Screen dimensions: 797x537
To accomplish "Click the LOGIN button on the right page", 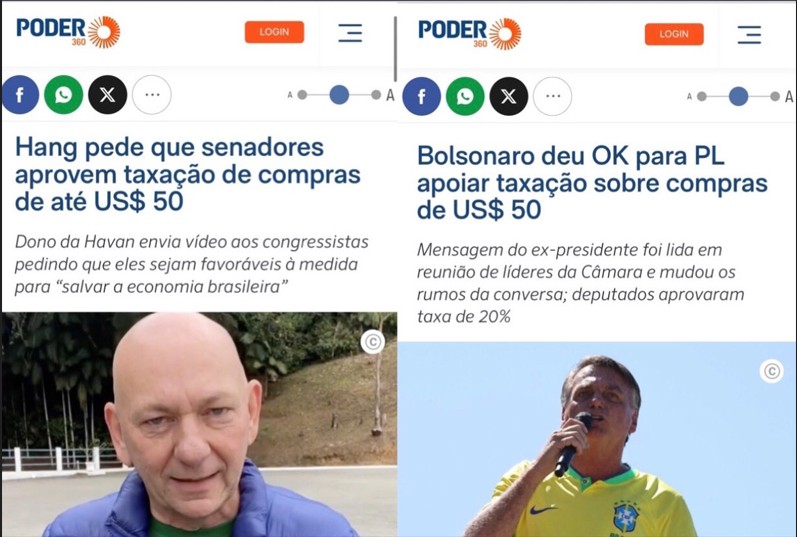I will (674, 34).
